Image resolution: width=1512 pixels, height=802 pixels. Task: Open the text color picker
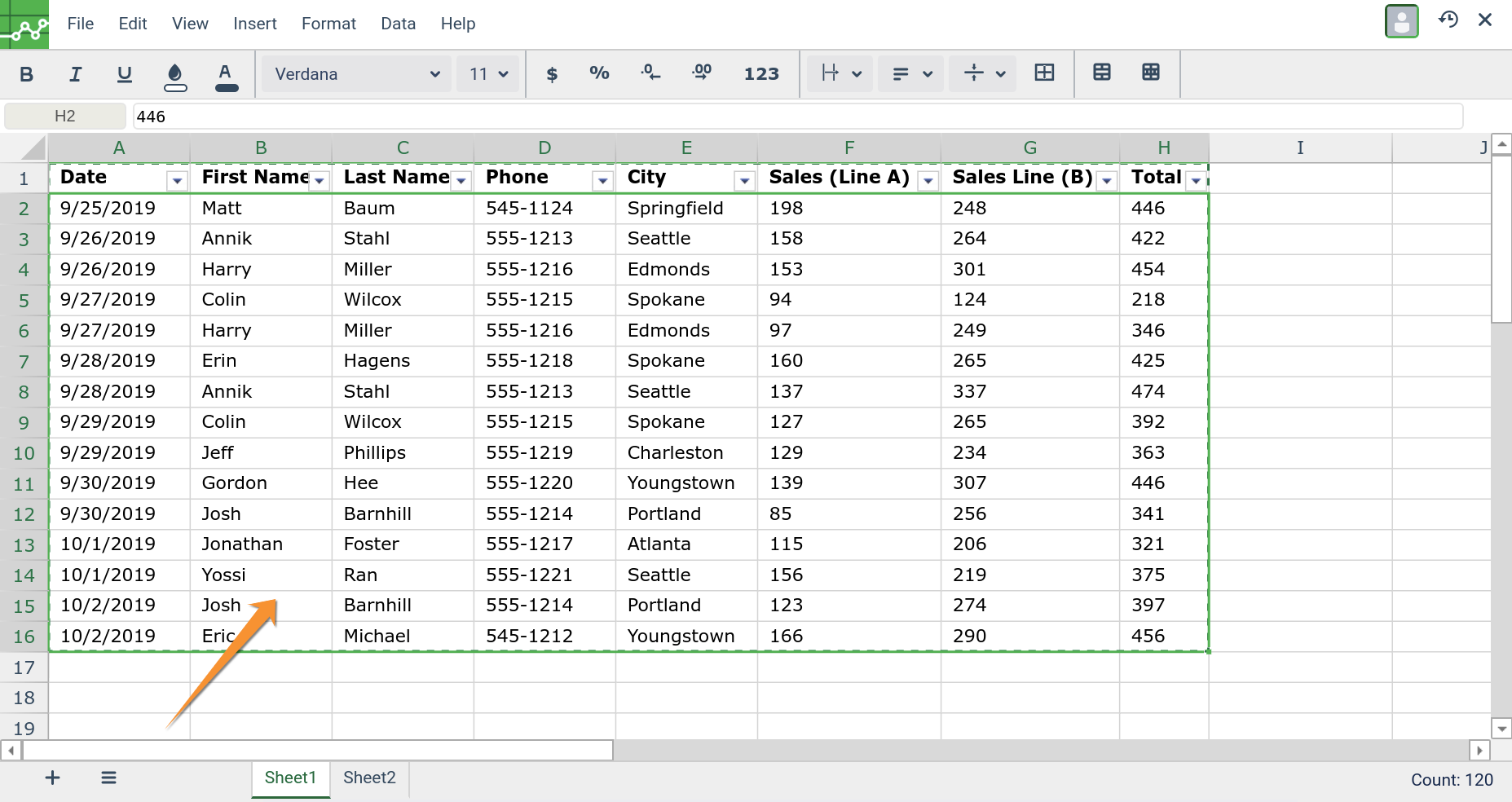coord(227,74)
